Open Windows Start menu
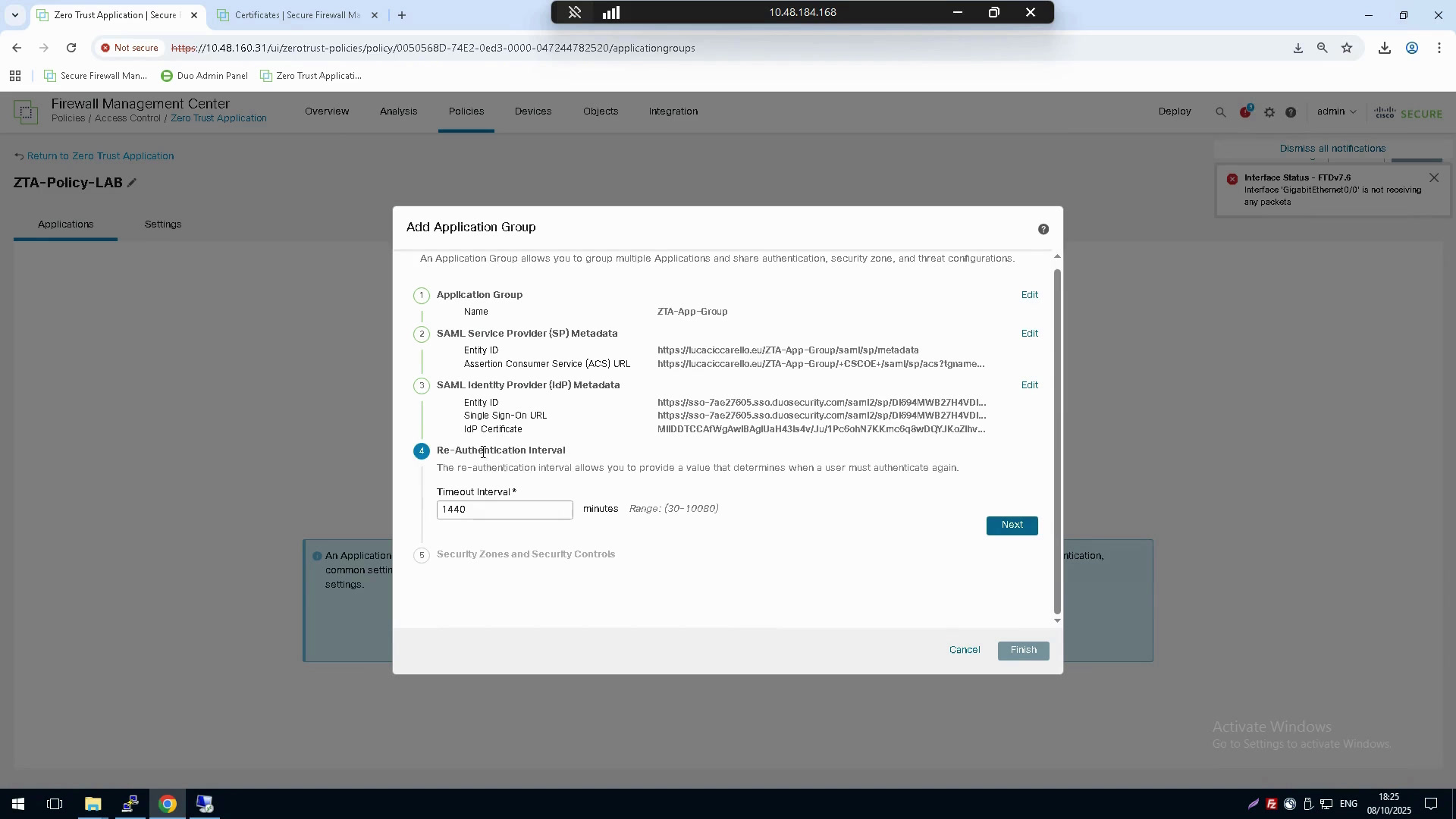 point(17,804)
